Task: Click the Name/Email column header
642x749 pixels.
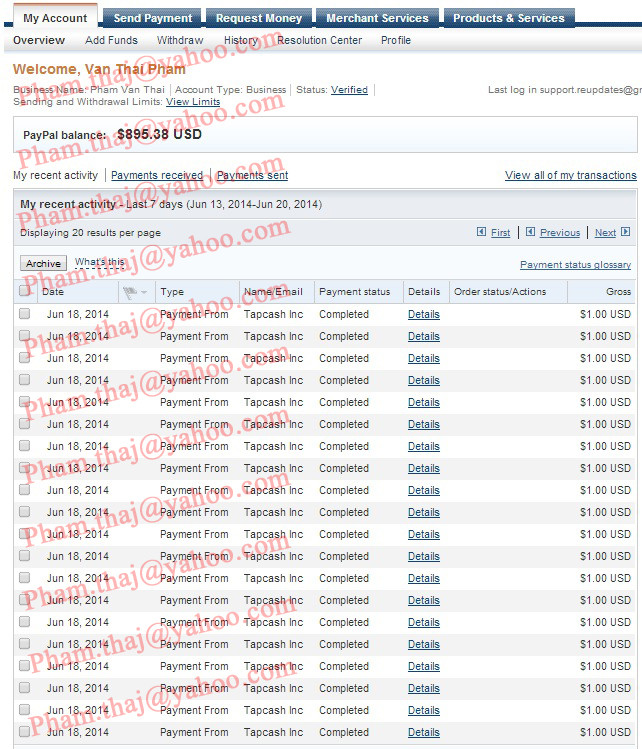Action: [273, 291]
